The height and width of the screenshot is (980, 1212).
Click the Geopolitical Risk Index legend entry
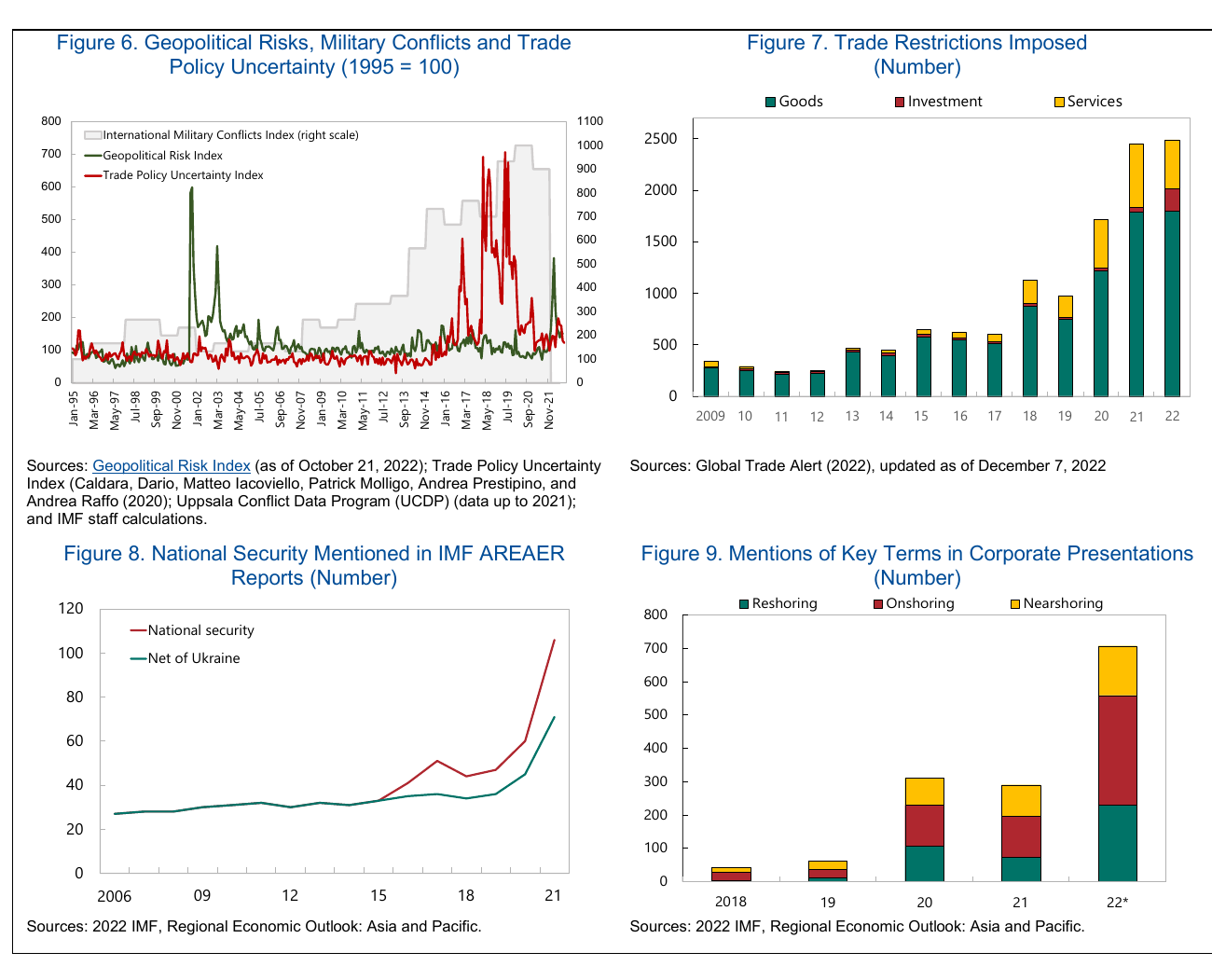tap(154, 156)
